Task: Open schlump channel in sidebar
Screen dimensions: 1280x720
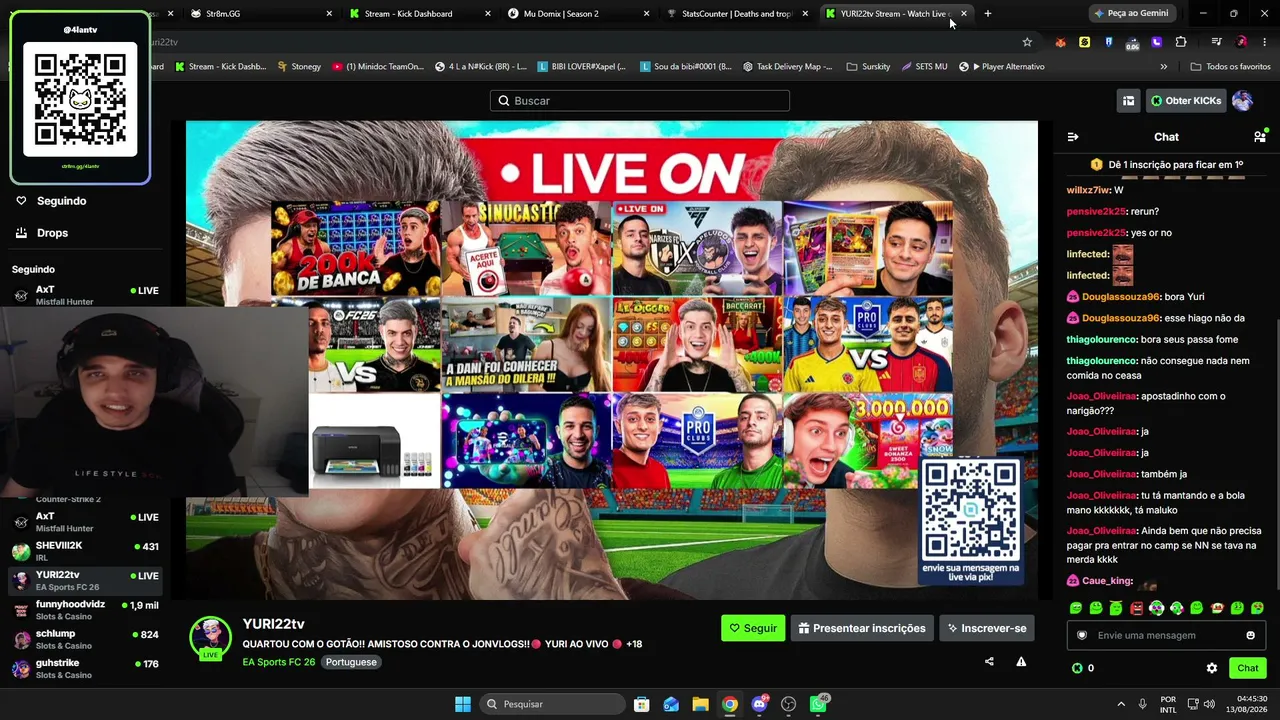Action: click(x=85, y=639)
